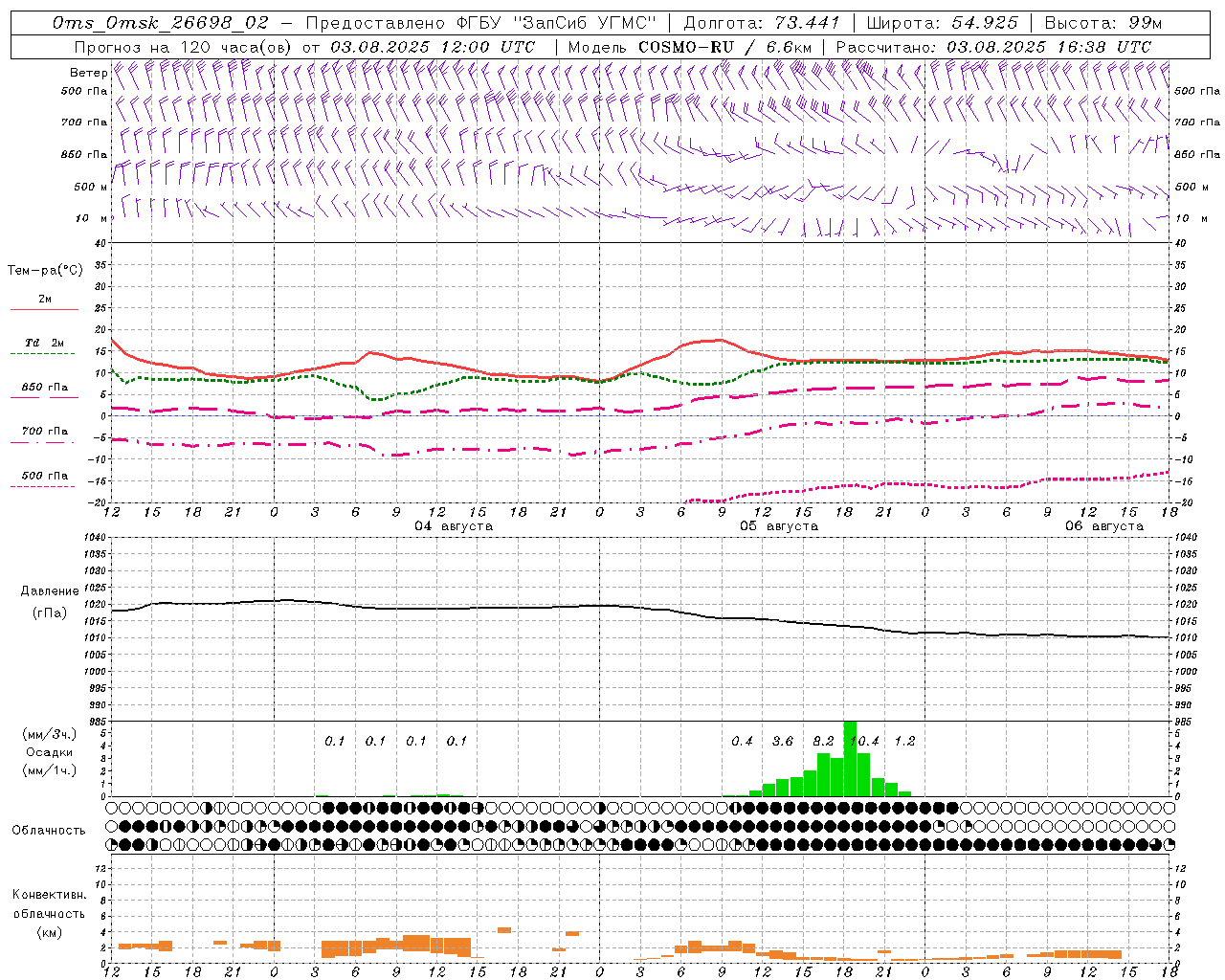Click the red 2м temperature legend line
1225x980 pixels.
coord(44,309)
